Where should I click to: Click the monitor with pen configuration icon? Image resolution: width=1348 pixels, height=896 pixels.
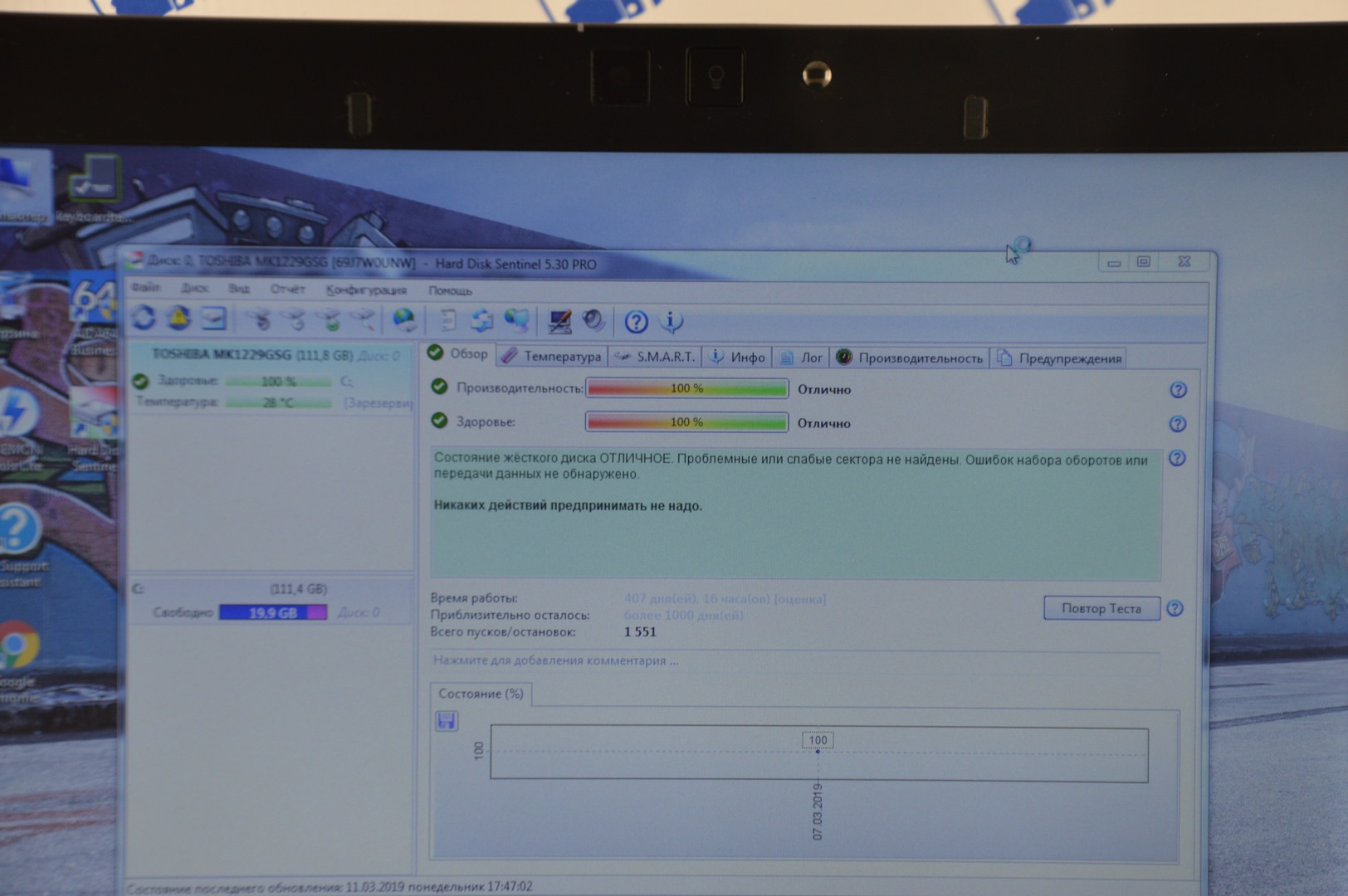pyautogui.click(x=559, y=321)
